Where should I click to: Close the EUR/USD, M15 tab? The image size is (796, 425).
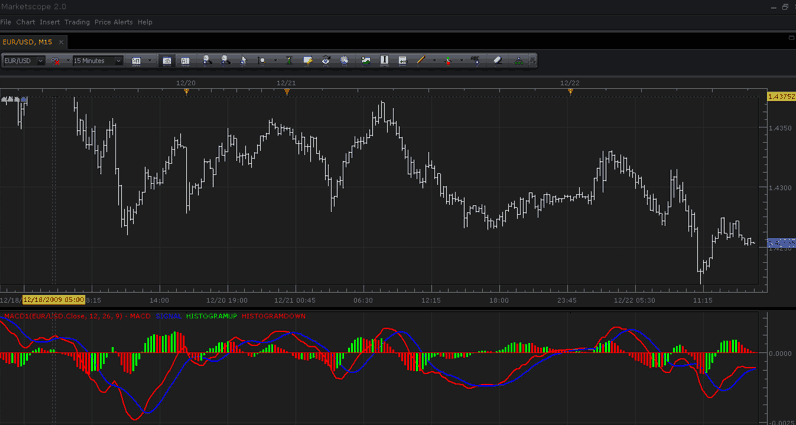tap(61, 42)
